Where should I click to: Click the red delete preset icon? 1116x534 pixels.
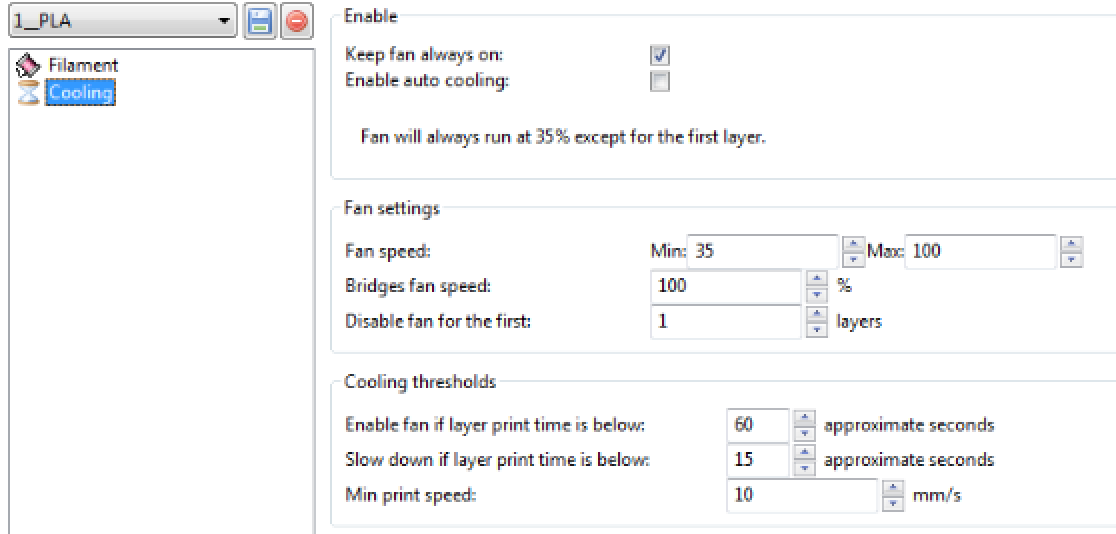pos(294,22)
